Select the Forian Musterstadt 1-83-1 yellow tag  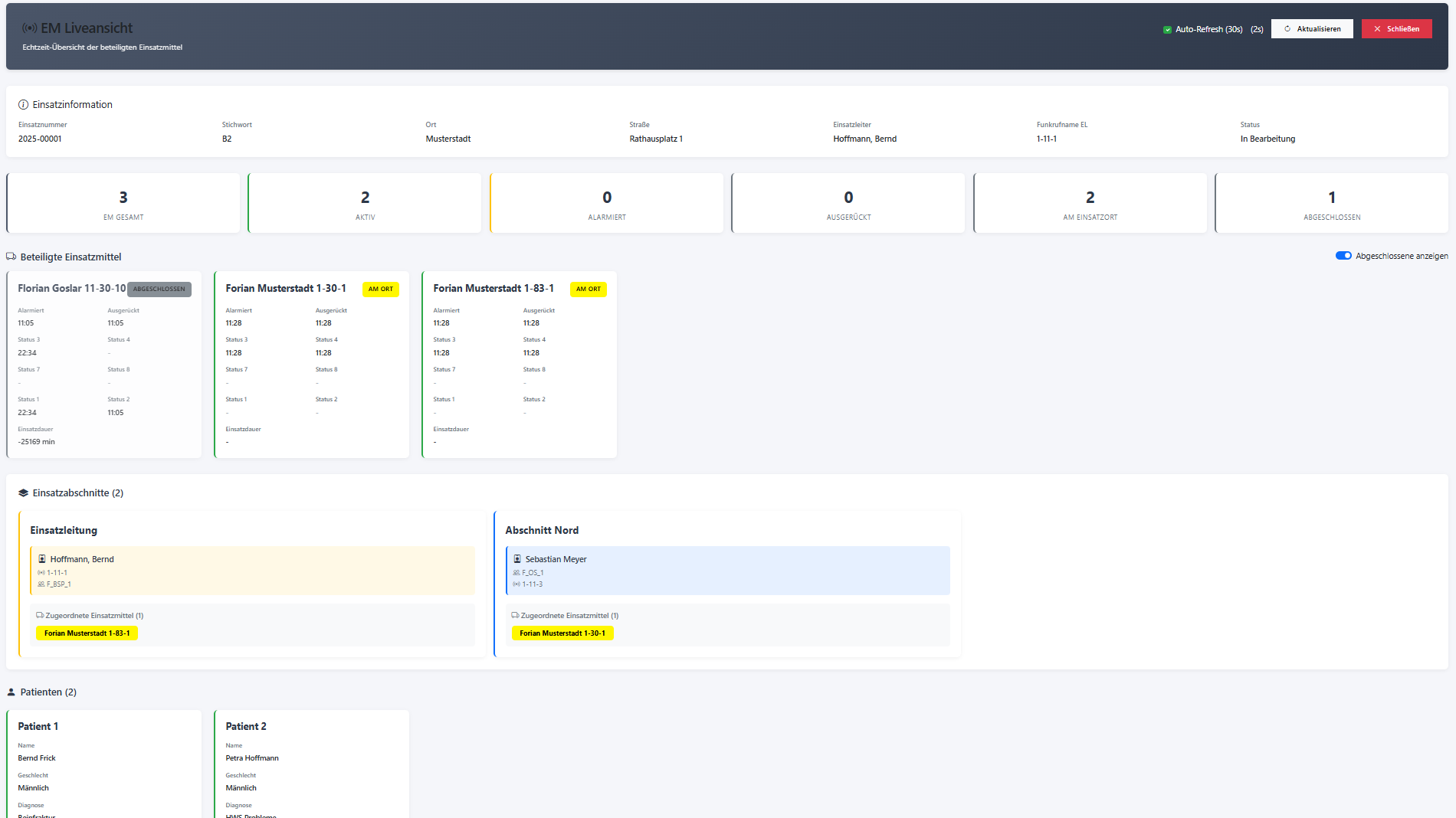pos(87,633)
